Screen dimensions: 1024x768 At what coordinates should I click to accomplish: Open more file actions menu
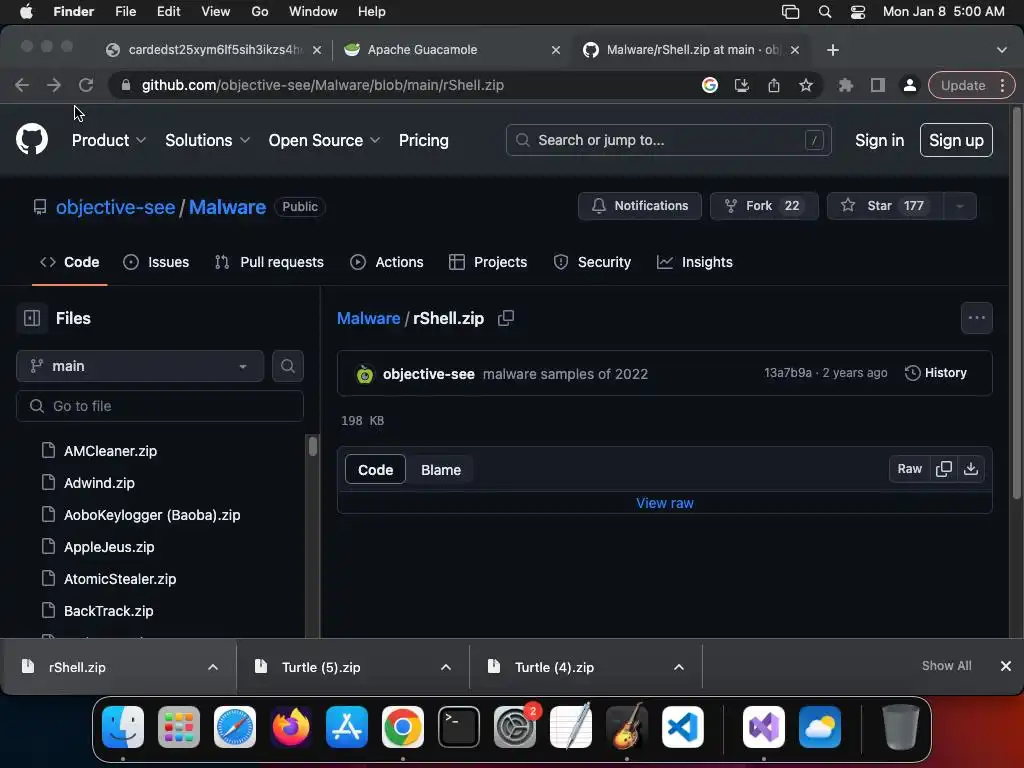click(x=976, y=318)
